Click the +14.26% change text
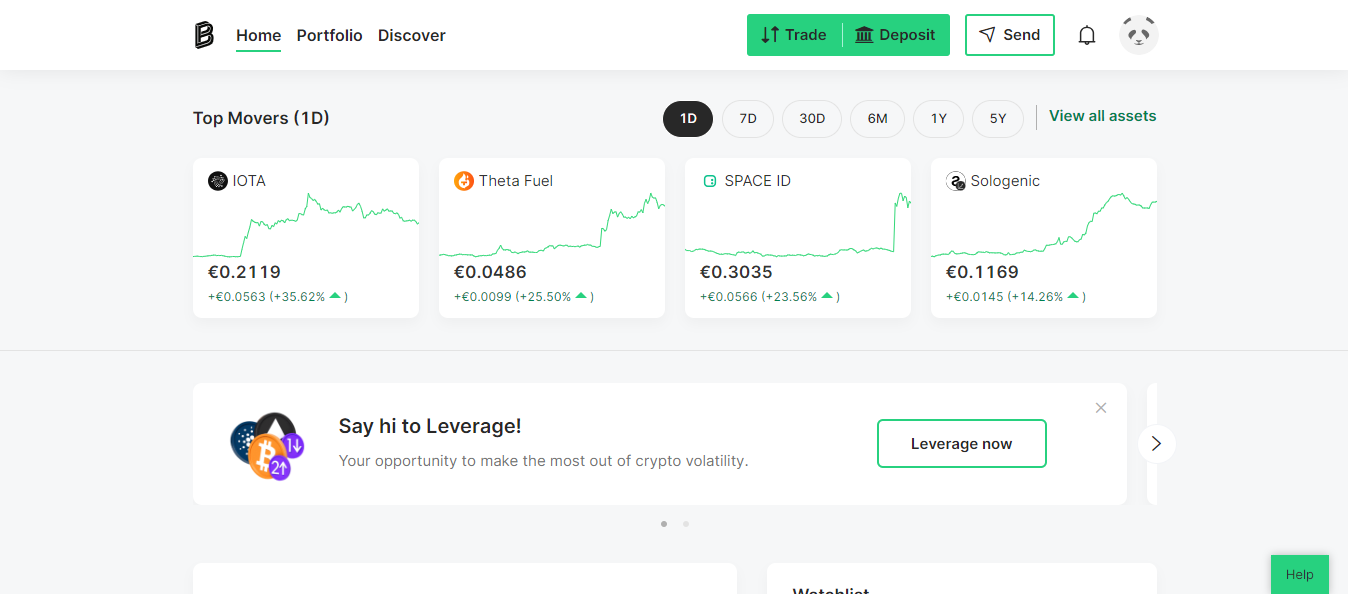1348x594 pixels. tap(1016, 297)
